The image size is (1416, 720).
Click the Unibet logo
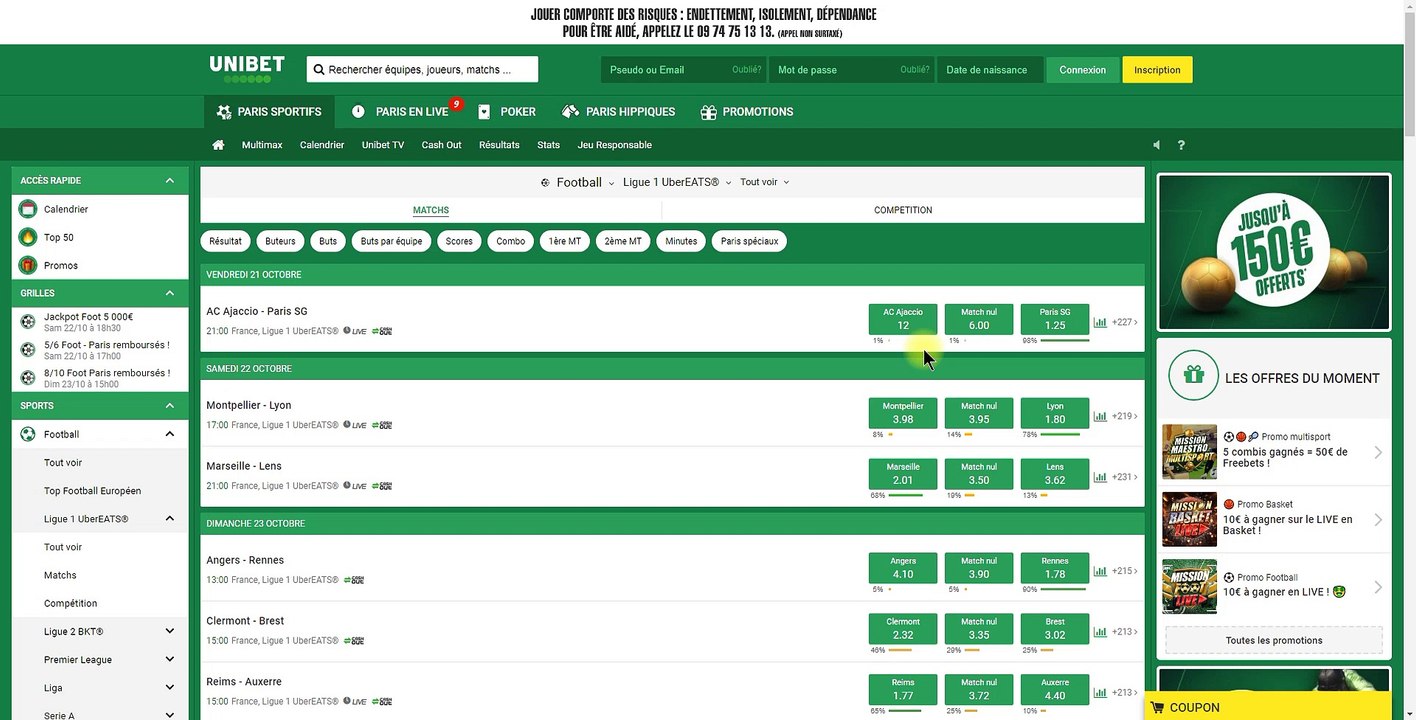point(247,69)
